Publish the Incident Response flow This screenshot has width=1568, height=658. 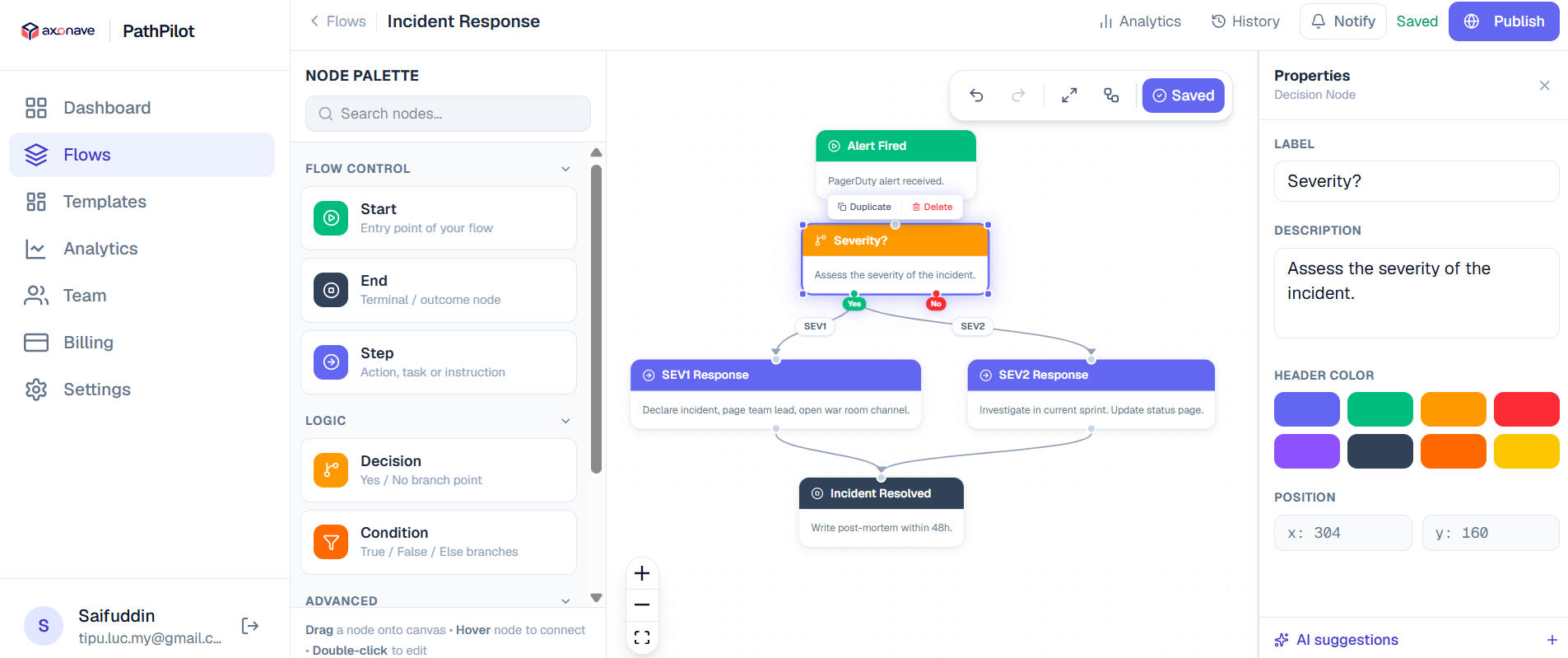coord(1504,21)
